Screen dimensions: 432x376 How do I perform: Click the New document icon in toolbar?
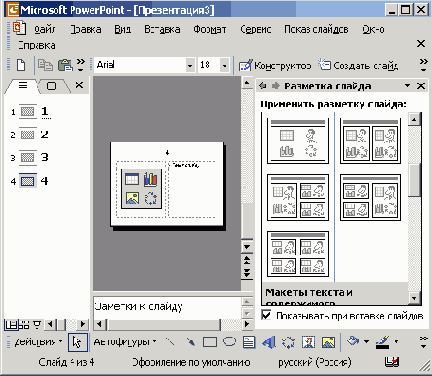tap(21, 65)
